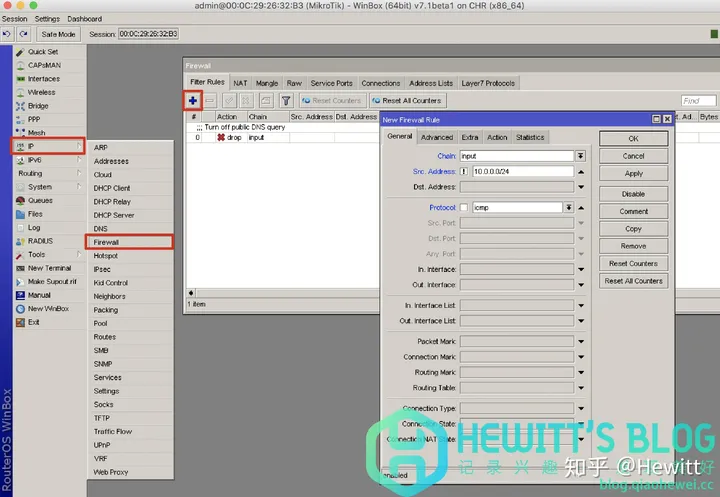This screenshot has height=497, width=720.
Task: Click the Src. Address input field
Action: [x=523, y=171]
